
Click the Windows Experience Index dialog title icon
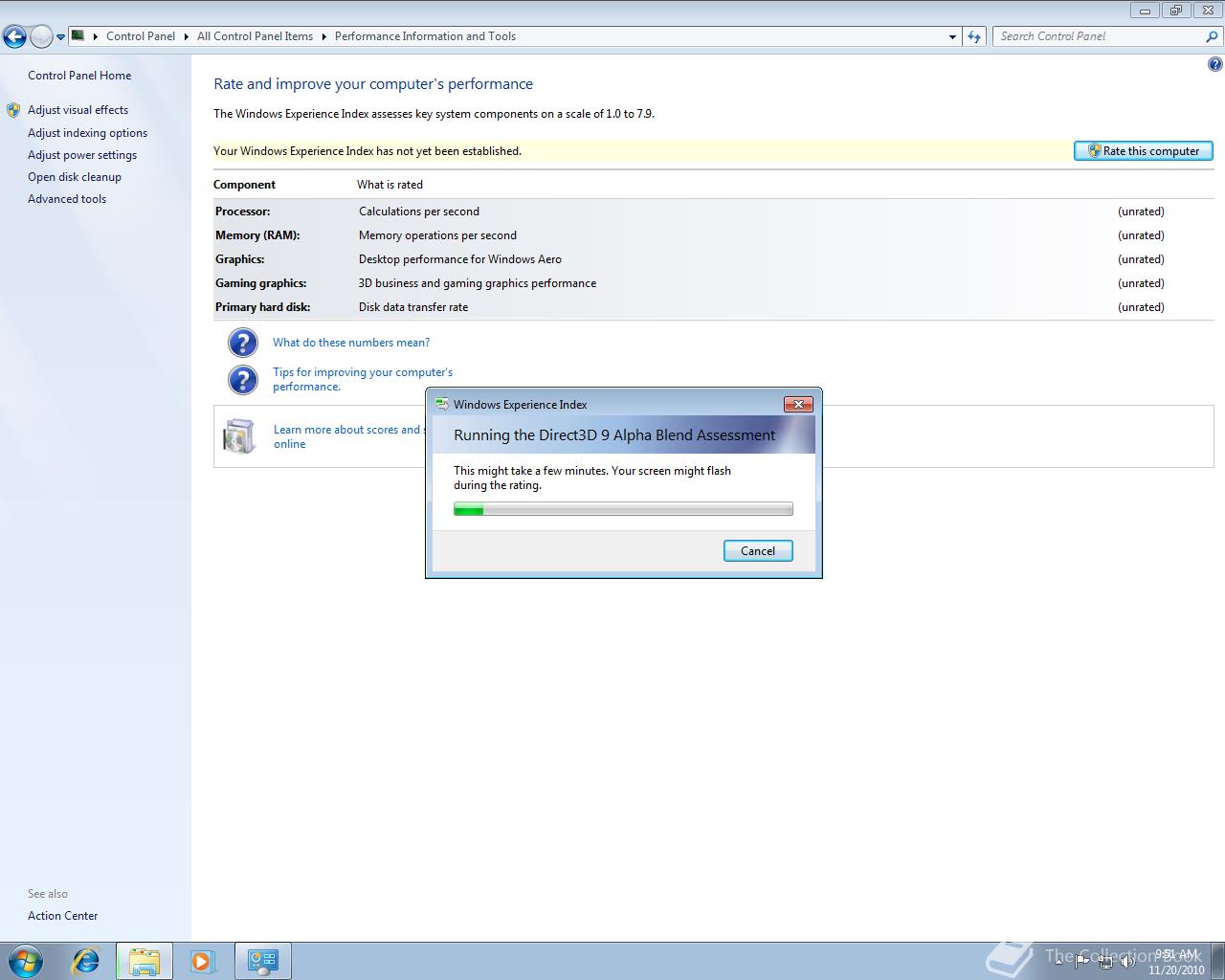[441, 404]
